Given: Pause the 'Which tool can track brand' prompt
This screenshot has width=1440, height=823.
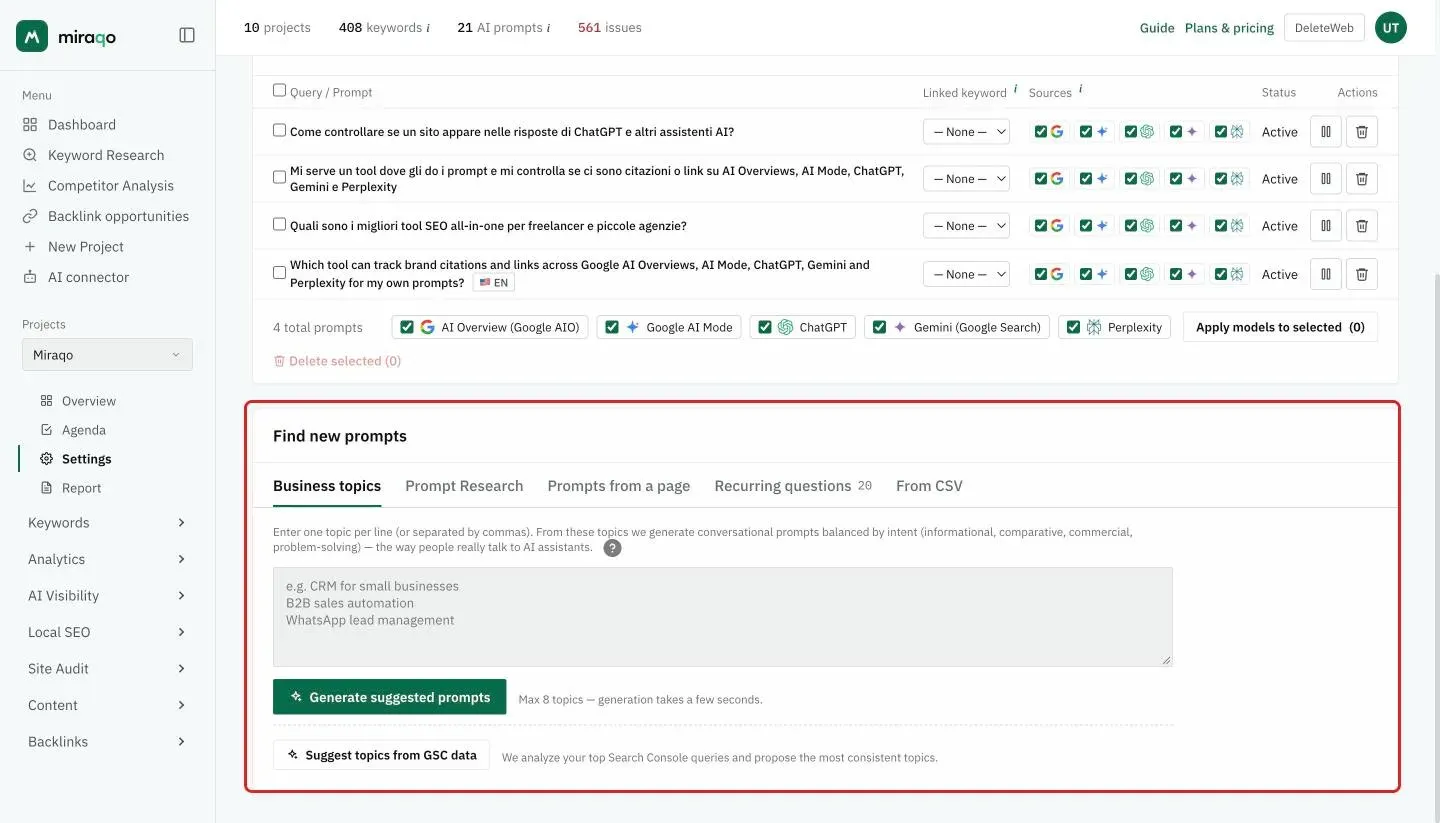Looking at the screenshot, I should [x=1325, y=274].
